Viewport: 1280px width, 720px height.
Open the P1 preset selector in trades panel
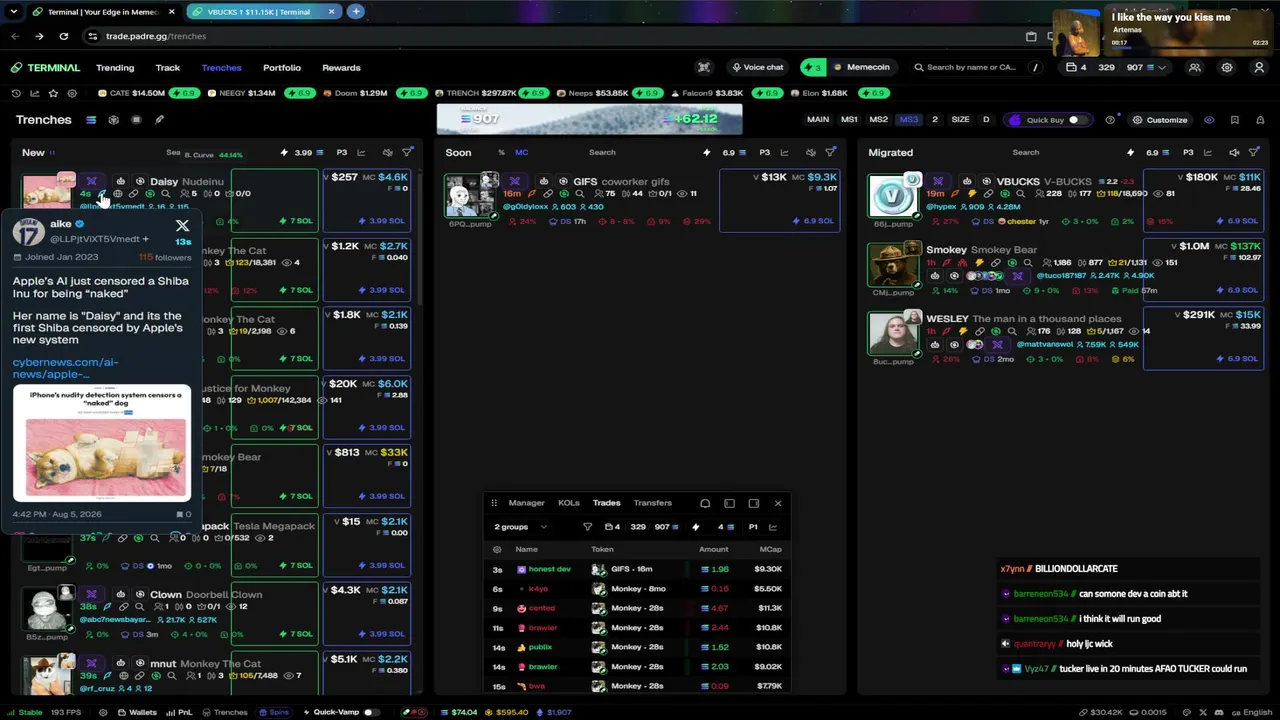(753, 527)
